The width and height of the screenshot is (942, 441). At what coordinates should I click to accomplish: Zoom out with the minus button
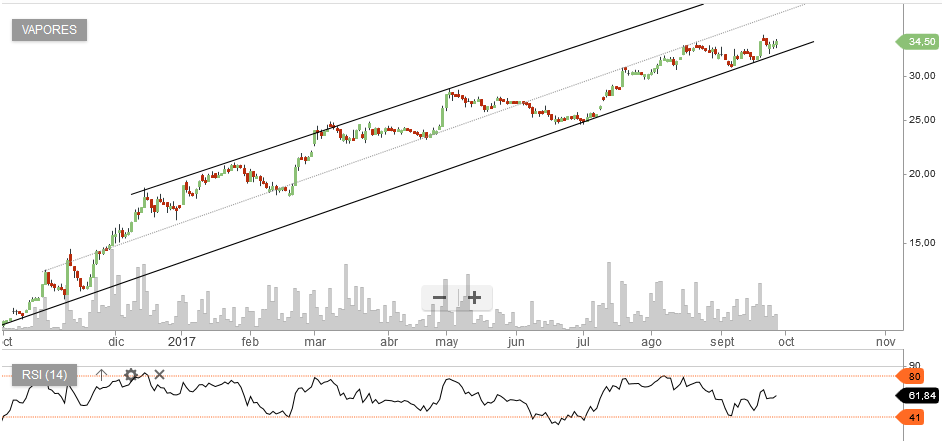tap(440, 297)
